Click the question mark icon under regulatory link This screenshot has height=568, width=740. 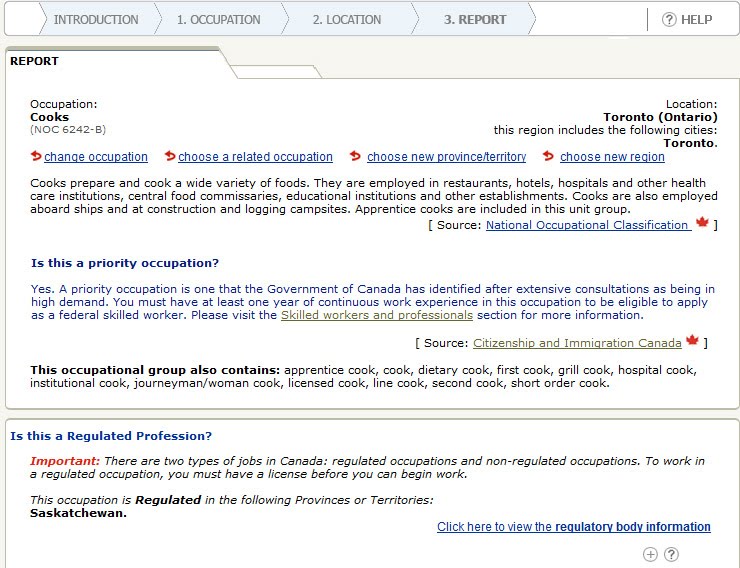[x=671, y=554]
